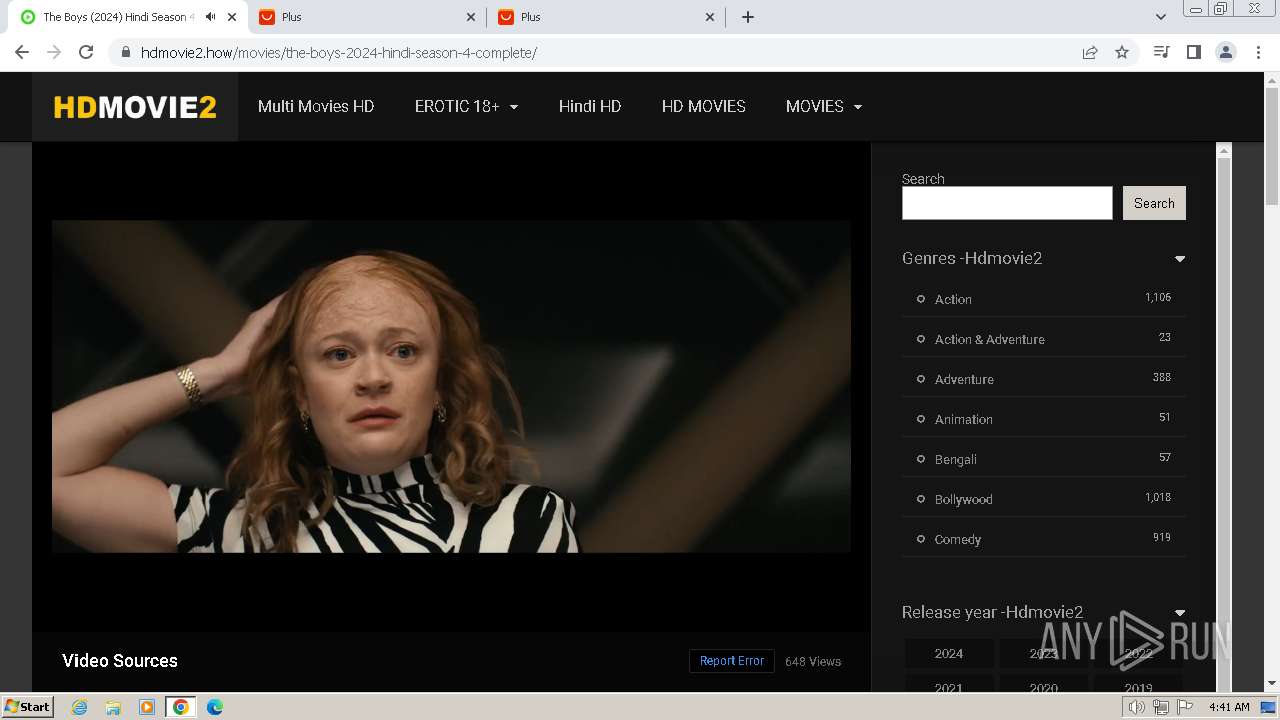This screenshot has width=1280, height=720.
Task: Open the Action genre
Action: pos(953,299)
